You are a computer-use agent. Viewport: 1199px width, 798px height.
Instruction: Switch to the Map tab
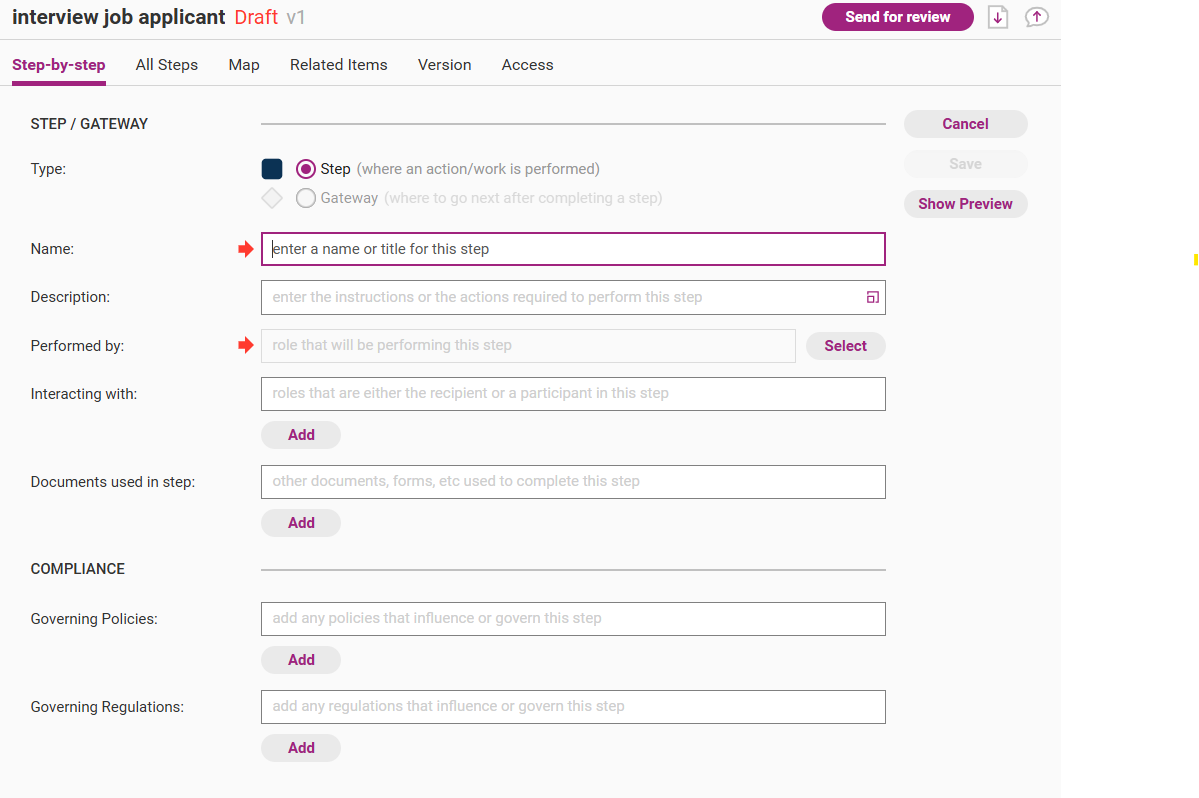coord(244,65)
